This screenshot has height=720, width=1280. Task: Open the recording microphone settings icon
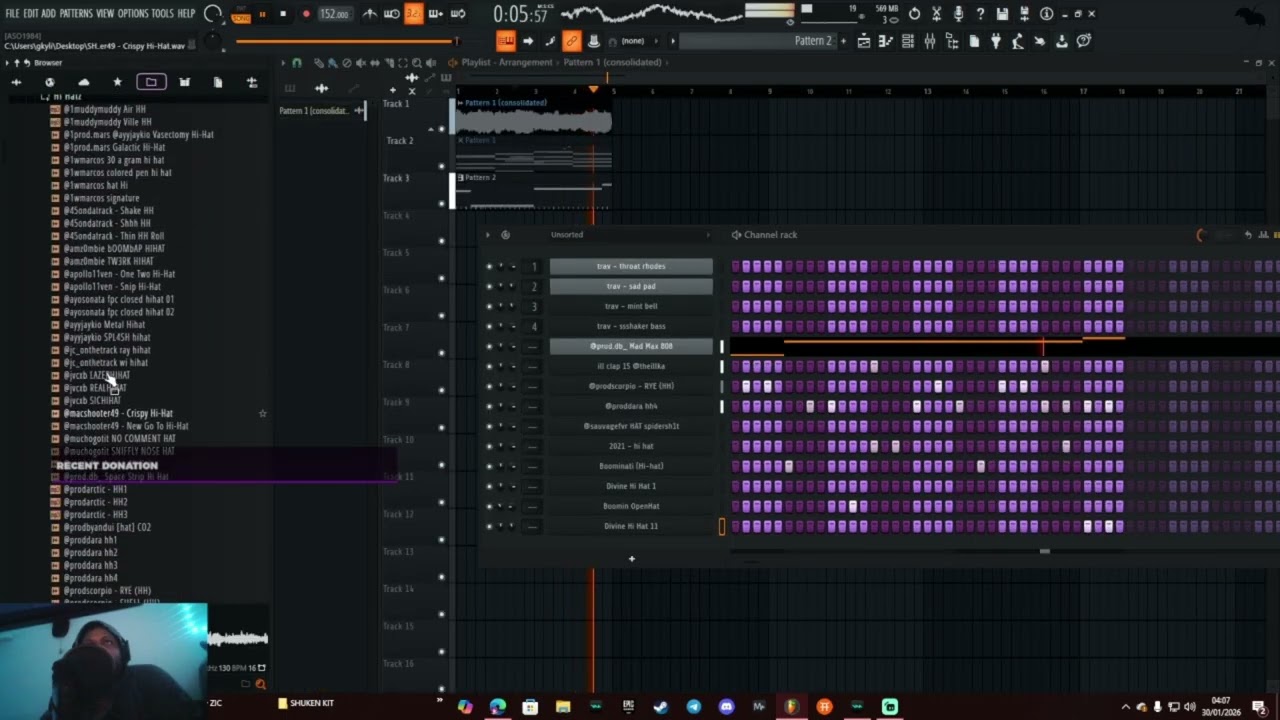tap(958, 14)
